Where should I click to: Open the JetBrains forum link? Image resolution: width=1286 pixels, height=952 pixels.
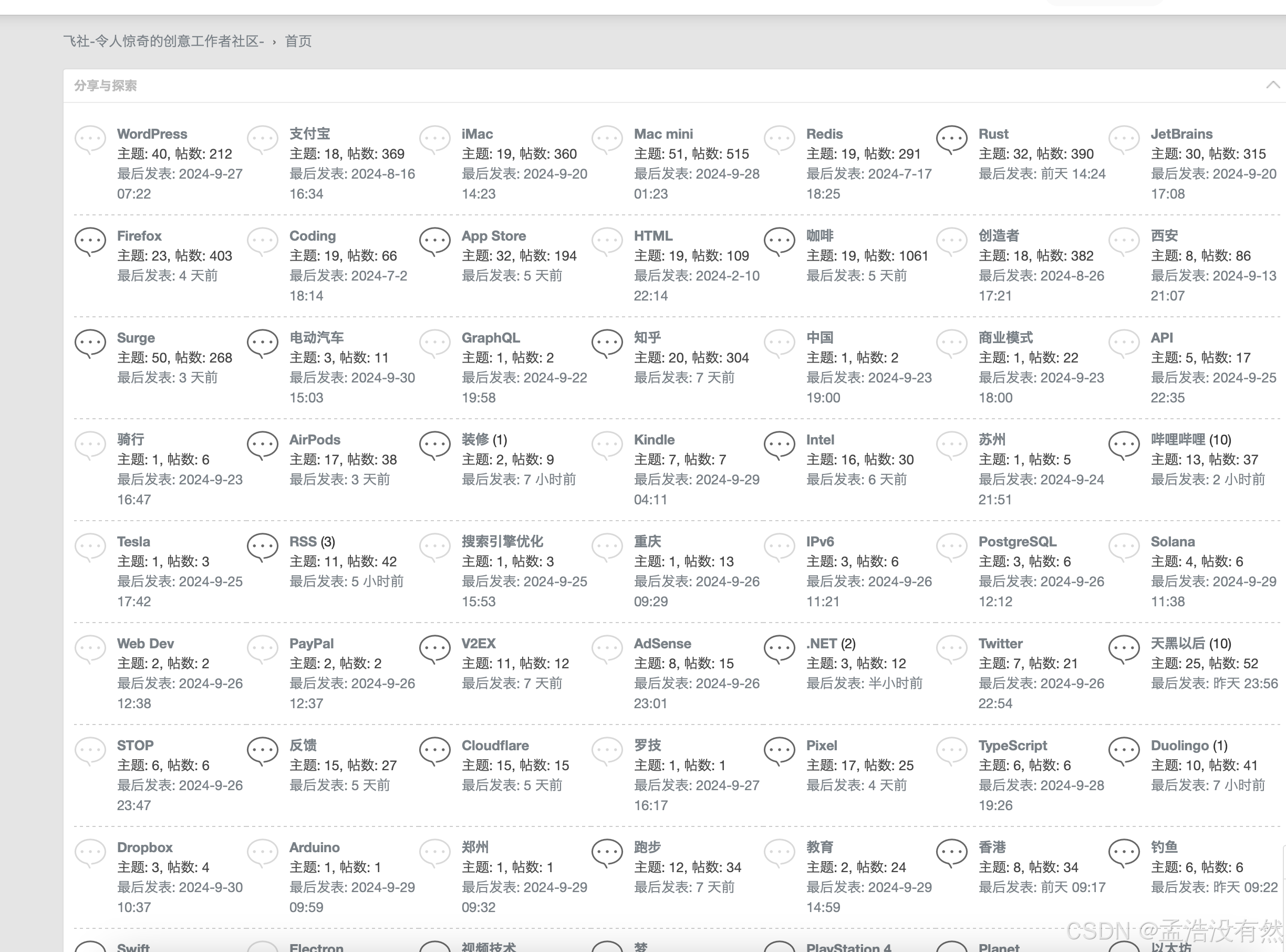[1181, 133]
